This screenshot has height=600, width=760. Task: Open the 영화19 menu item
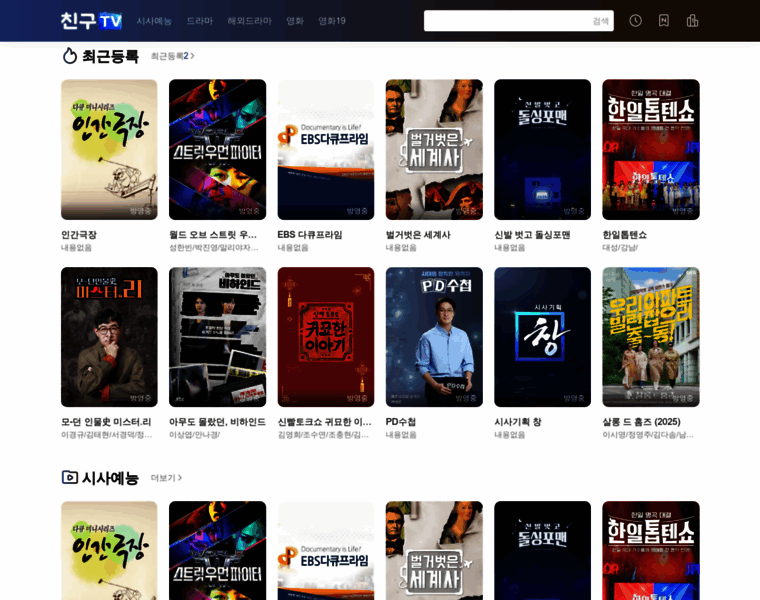click(x=332, y=21)
